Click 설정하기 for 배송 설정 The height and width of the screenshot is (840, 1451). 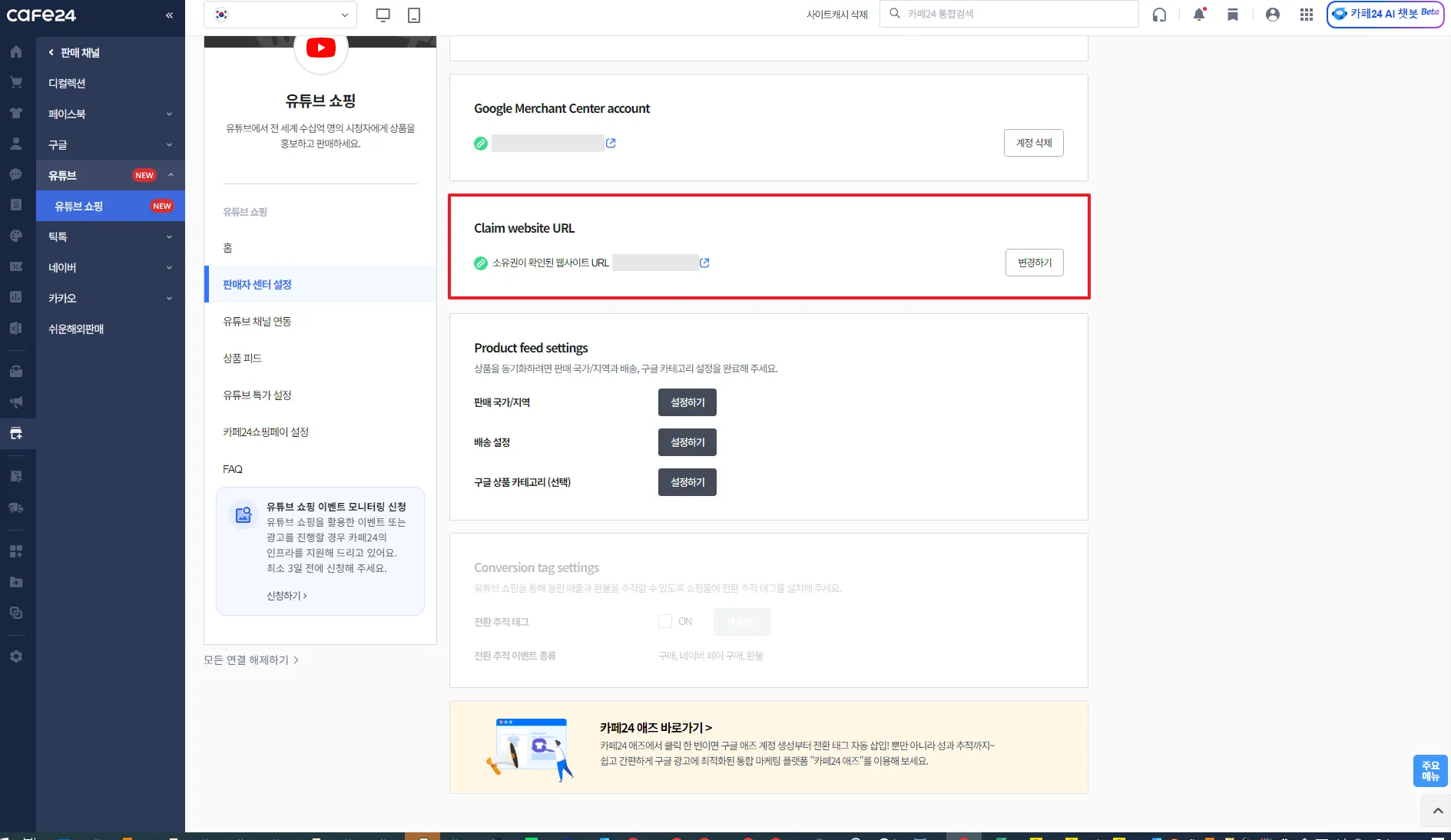[687, 442]
